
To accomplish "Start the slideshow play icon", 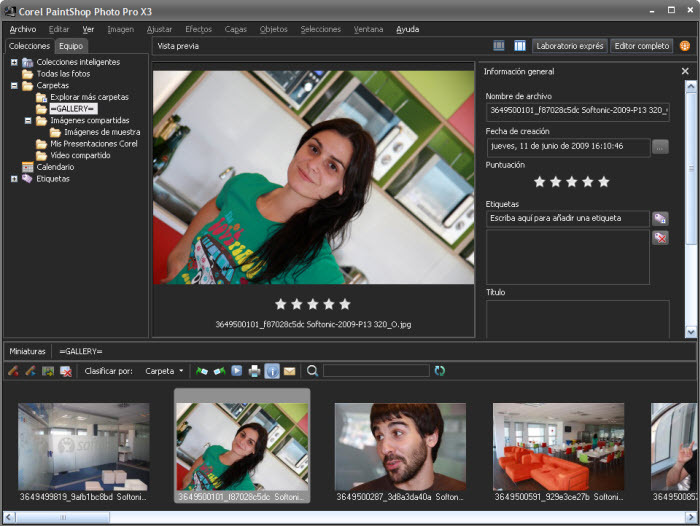I will [237, 371].
